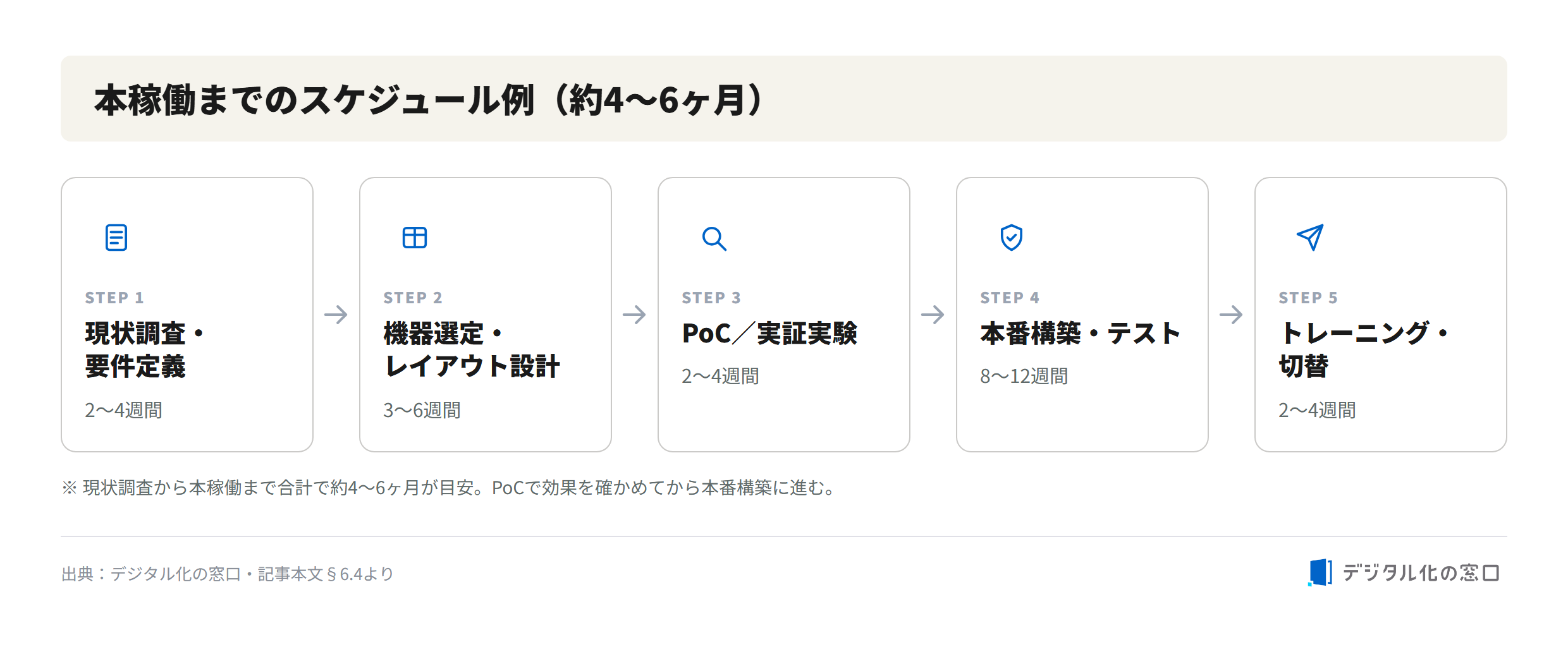This screenshot has width=1568, height=647.
Task: Select the PoC/実証実験 heading
Action: tap(769, 334)
